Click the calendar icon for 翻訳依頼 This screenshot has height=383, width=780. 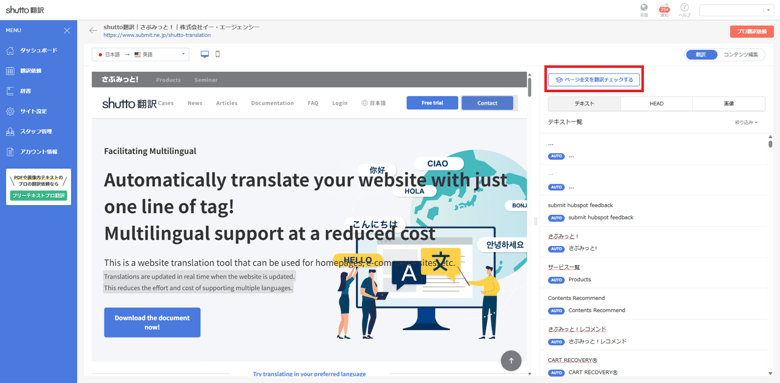point(10,71)
